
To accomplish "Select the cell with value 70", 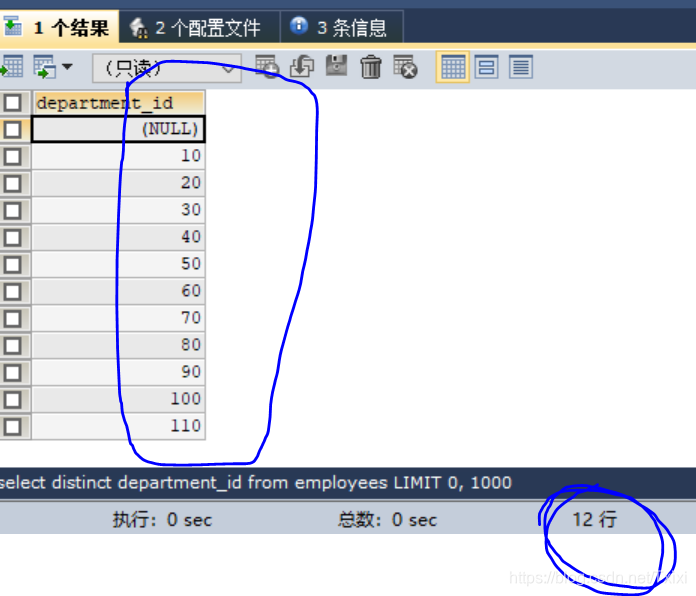I will (119, 319).
